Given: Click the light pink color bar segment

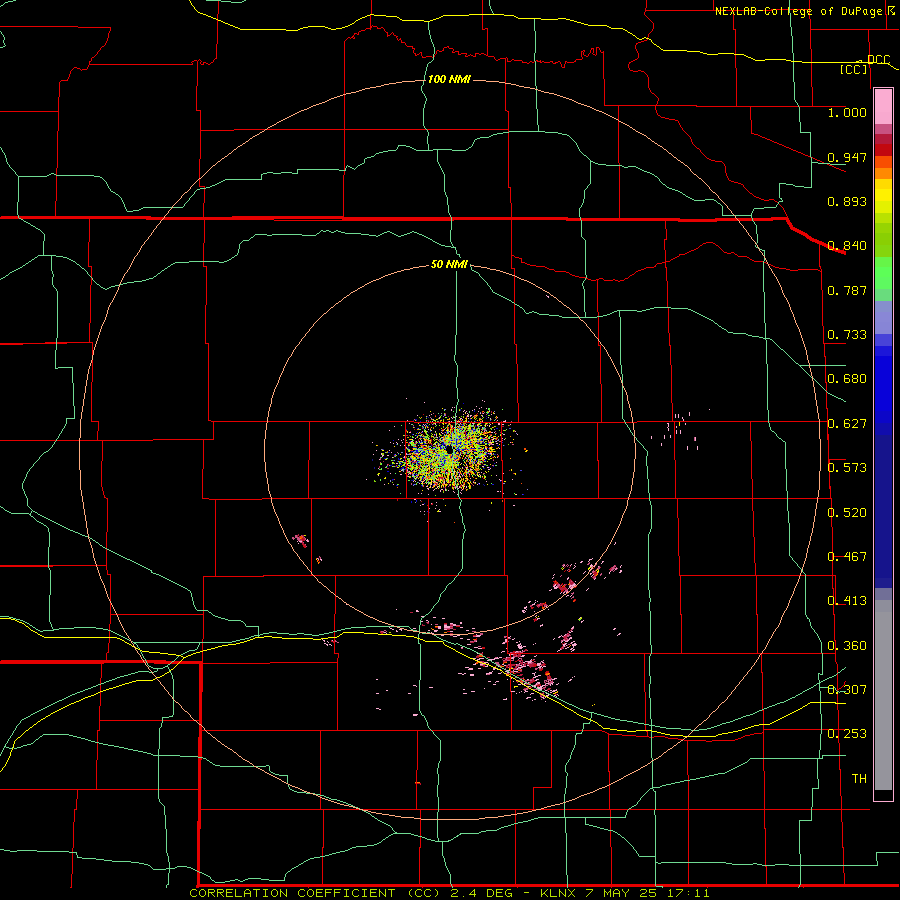Looking at the screenshot, I should point(883,107).
